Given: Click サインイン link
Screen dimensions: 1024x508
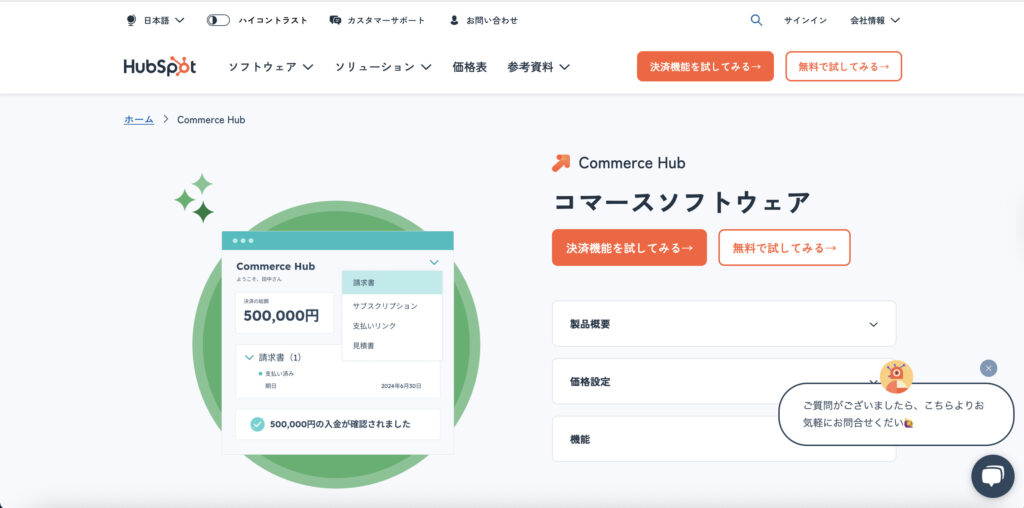Looking at the screenshot, I should pos(805,20).
